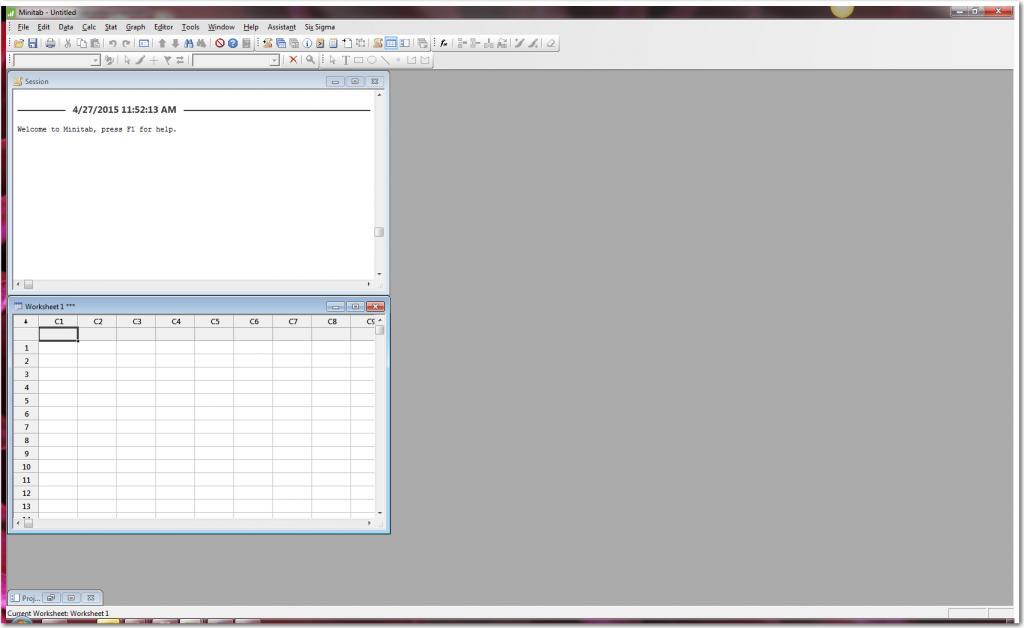This screenshot has width=1024, height=628.
Task: Show the Session folder icon
Action: 267,43
